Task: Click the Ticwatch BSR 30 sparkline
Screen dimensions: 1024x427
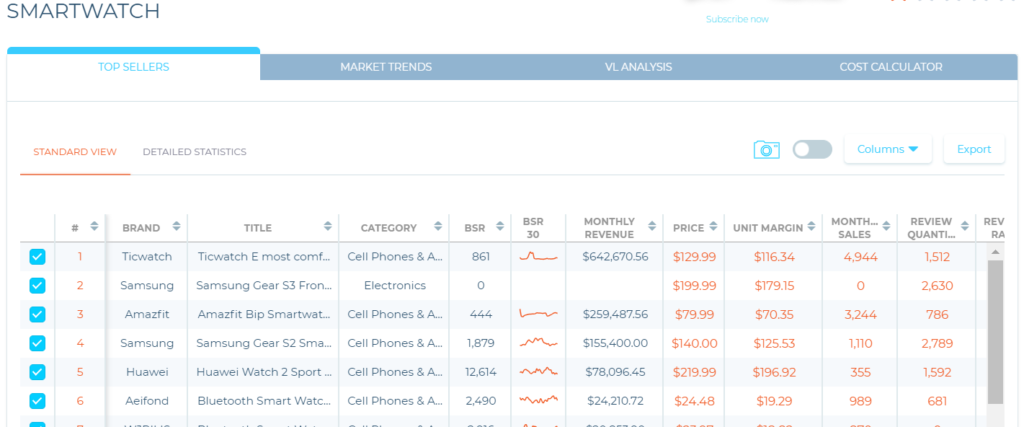Action: (x=539, y=257)
